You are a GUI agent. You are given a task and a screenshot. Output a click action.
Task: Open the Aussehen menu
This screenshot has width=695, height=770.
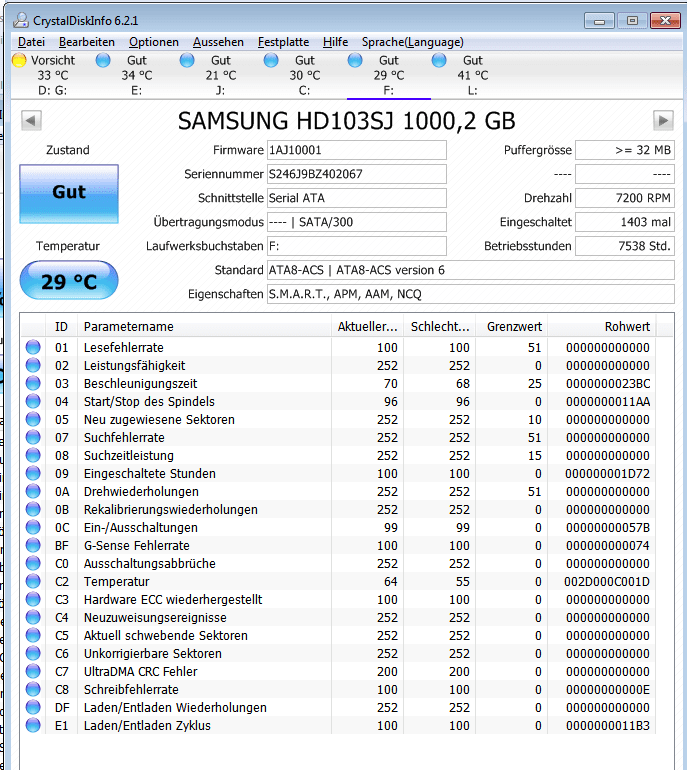click(218, 42)
